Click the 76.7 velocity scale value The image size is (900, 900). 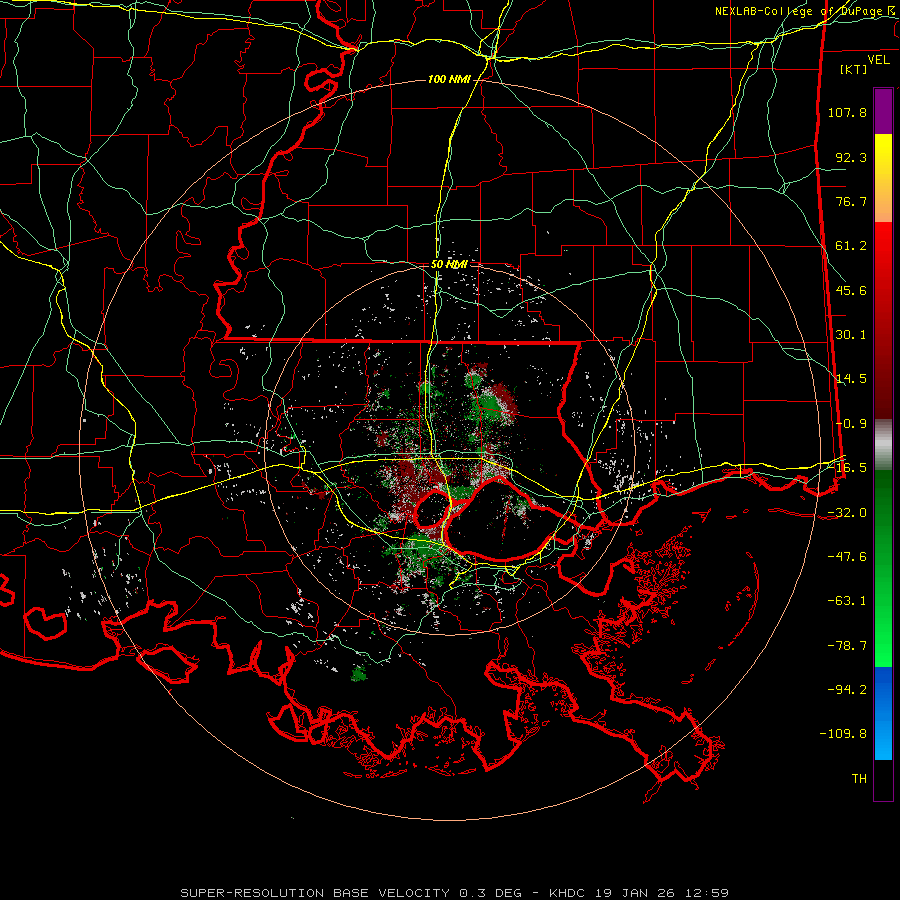point(851,201)
